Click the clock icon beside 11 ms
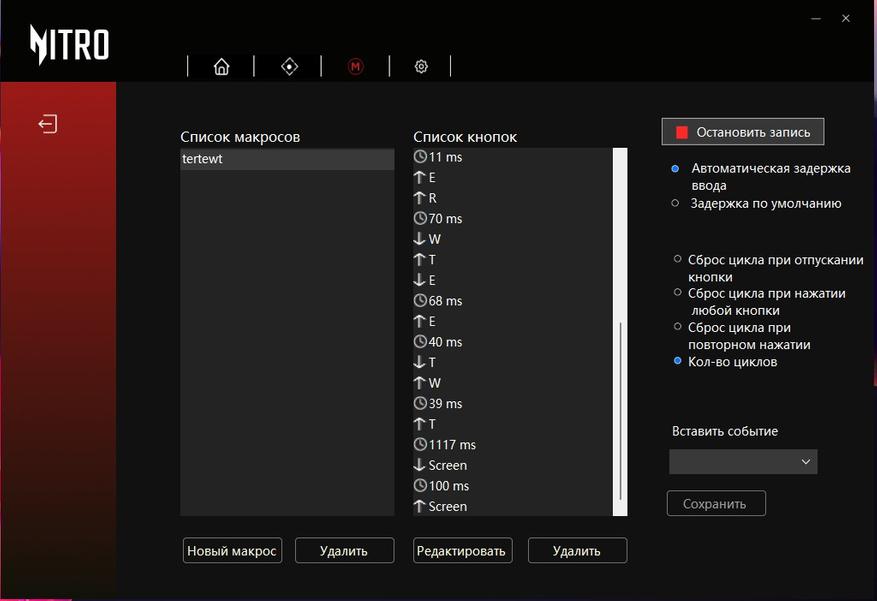 point(420,157)
